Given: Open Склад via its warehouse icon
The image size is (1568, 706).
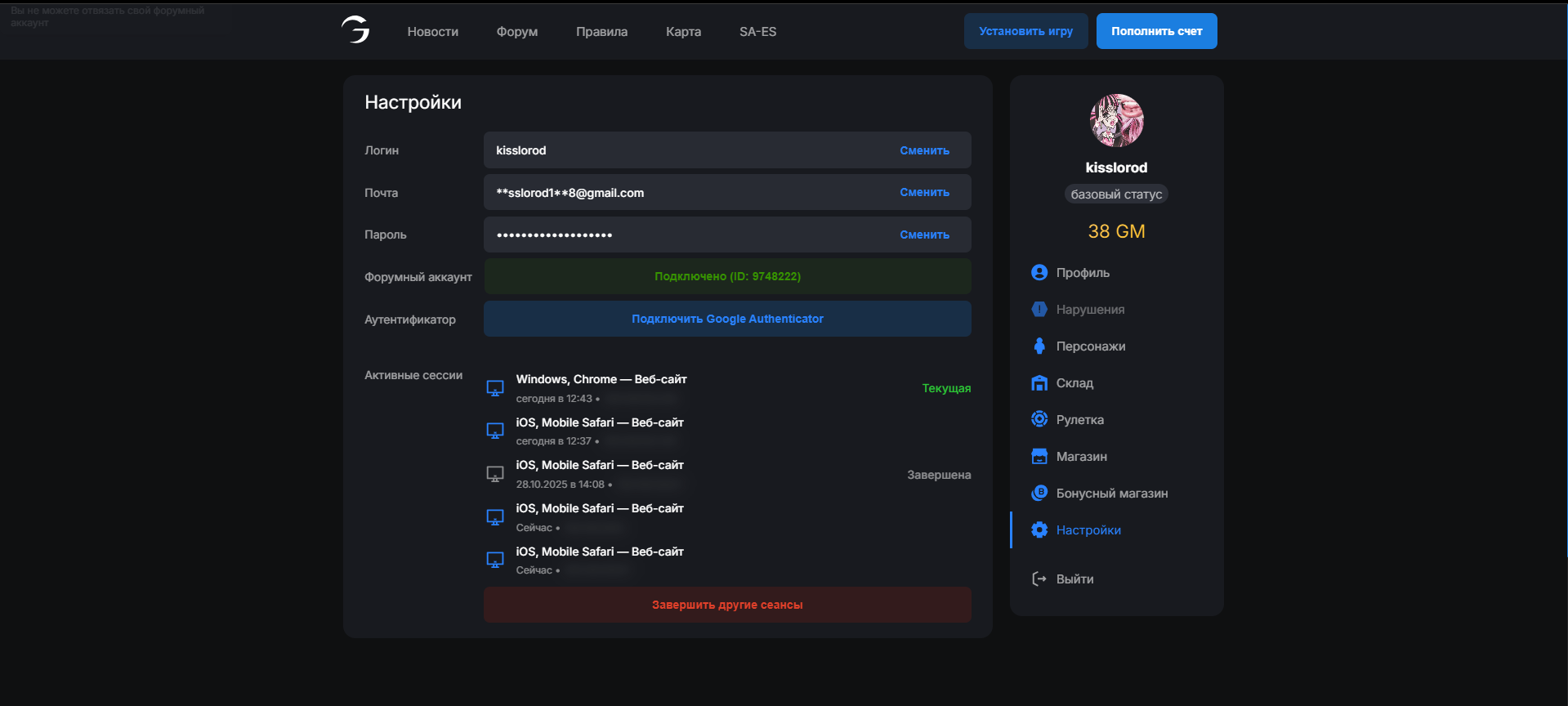Looking at the screenshot, I should click(x=1039, y=383).
